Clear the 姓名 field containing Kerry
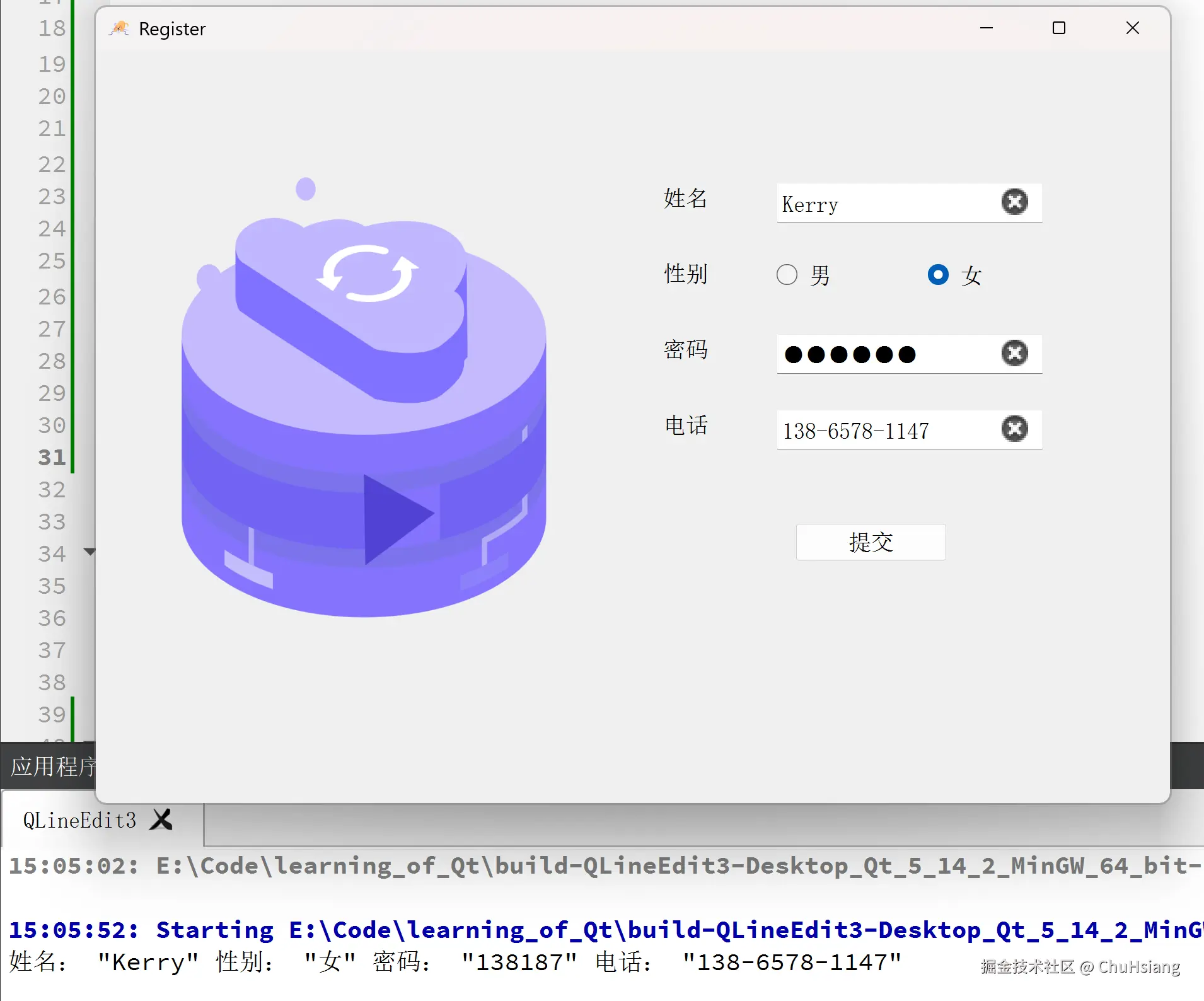This screenshot has height=1001, width=1204. [x=1014, y=202]
